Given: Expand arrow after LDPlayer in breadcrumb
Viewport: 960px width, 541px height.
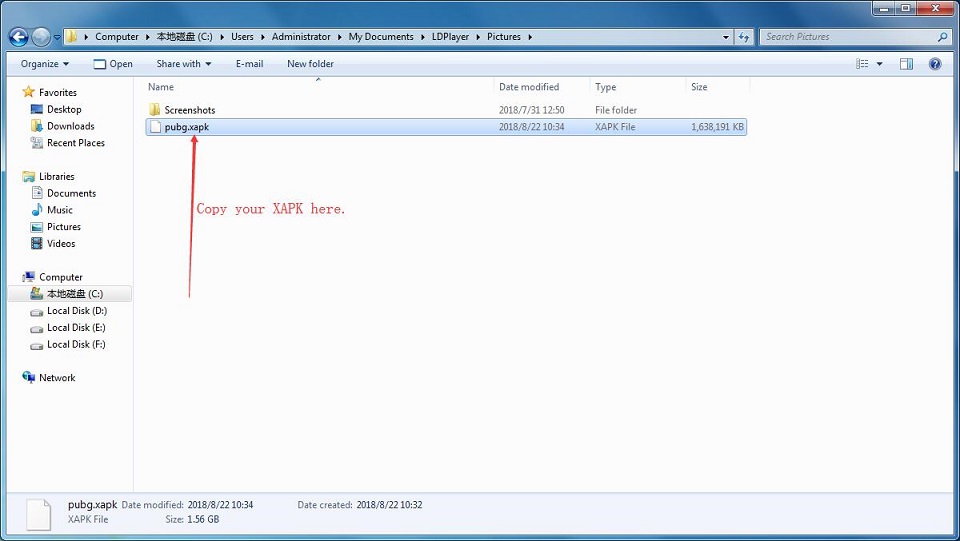Looking at the screenshot, I should tap(478, 37).
